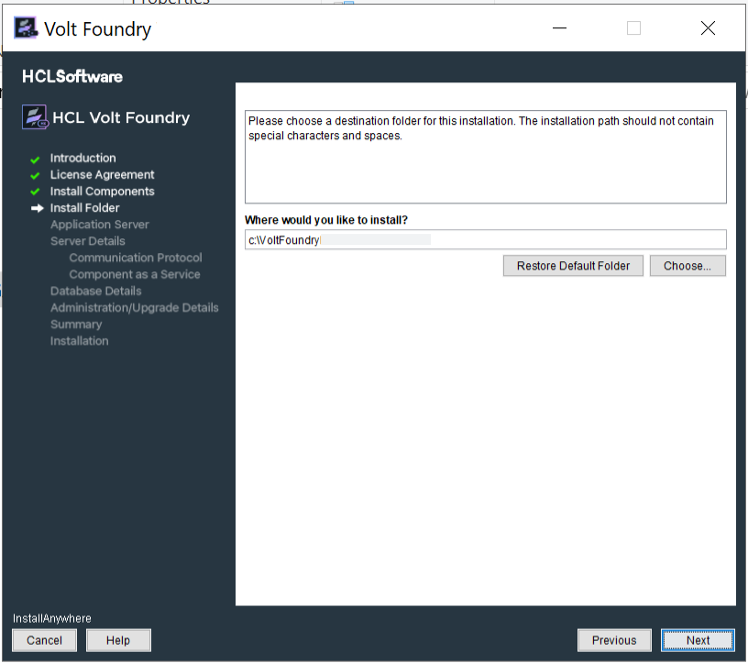Click the HCLSoftware brand text

[x=72, y=76]
